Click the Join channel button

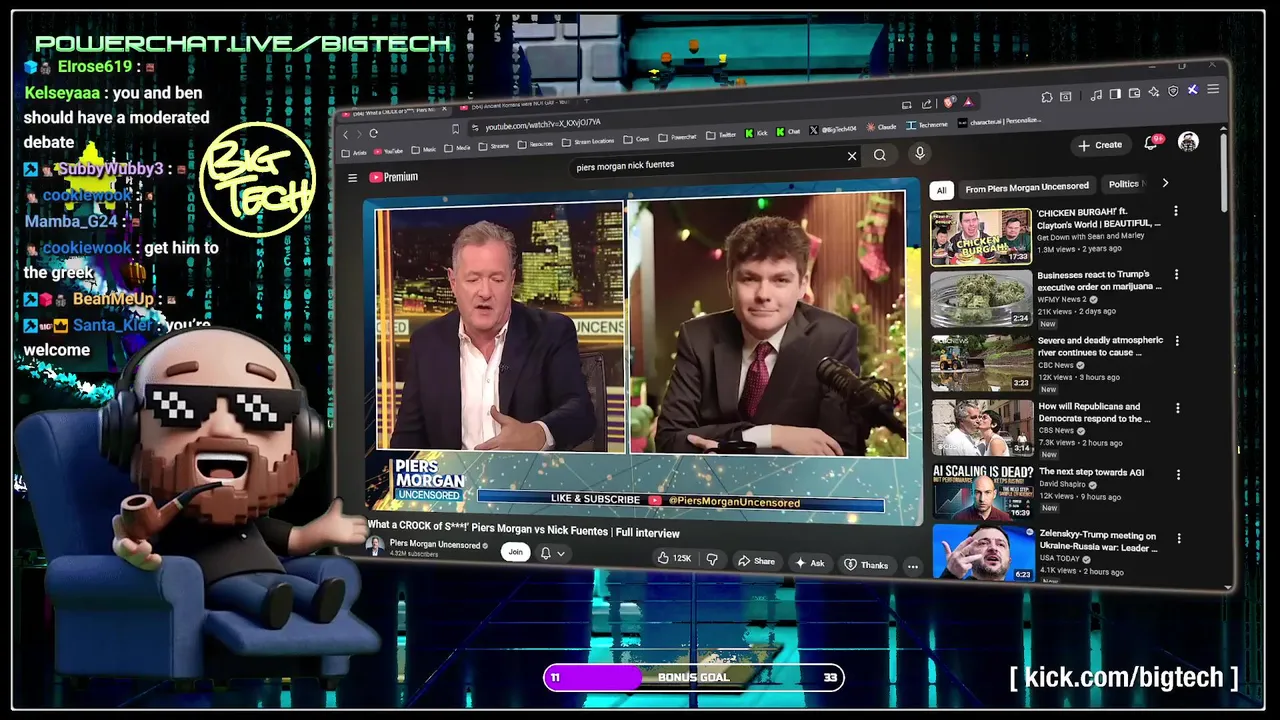(x=515, y=551)
